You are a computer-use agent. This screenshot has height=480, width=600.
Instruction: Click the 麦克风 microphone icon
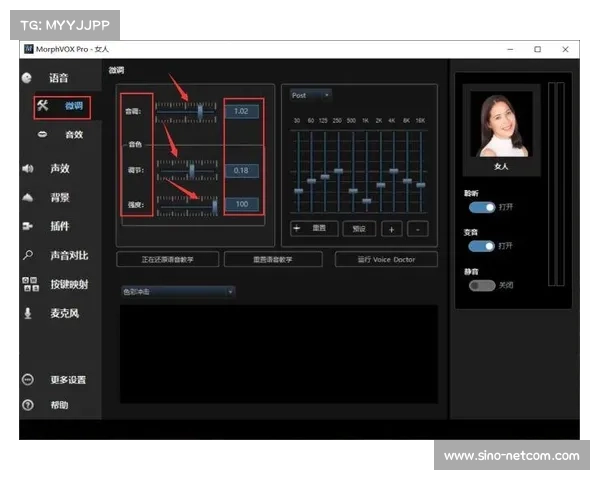28,313
